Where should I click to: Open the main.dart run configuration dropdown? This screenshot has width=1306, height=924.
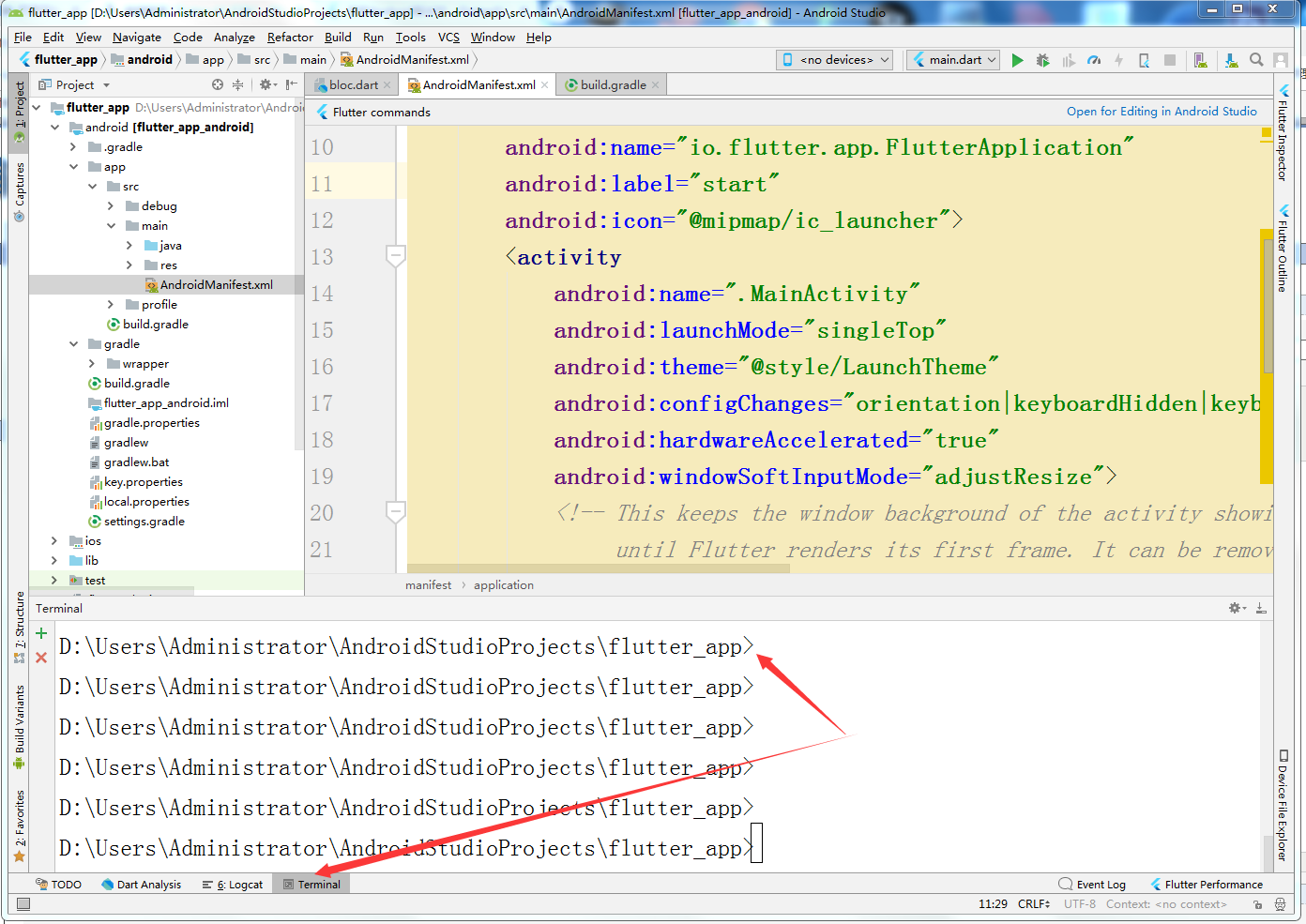coord(955,60)
